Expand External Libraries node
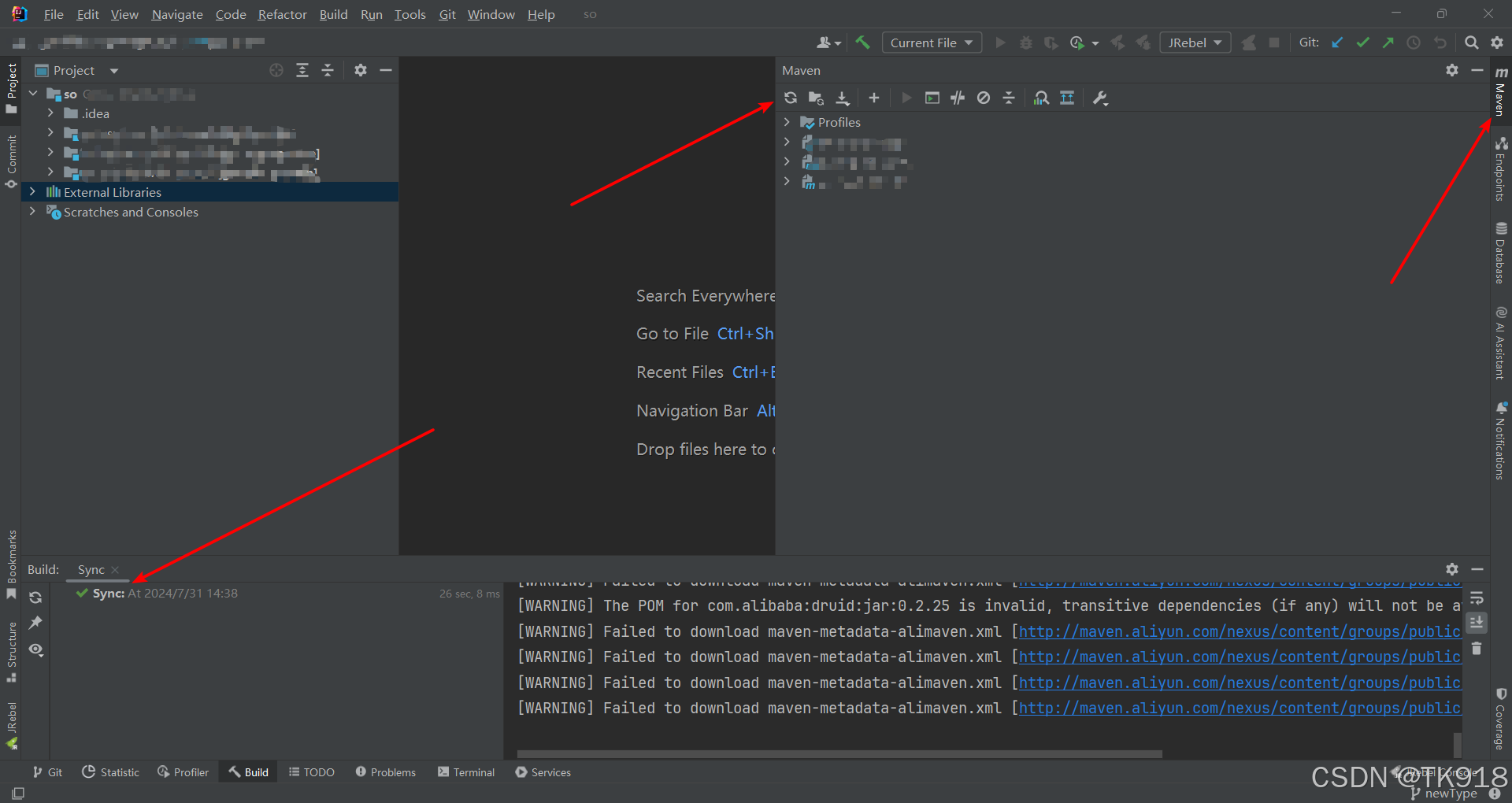The height and width of the screenshot is (803, 1512). [32, 191]
